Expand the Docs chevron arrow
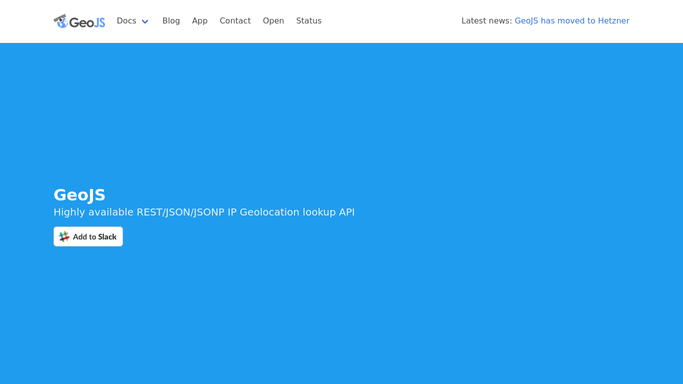Viewport: 683px width, 384px height. coord(145,21)
